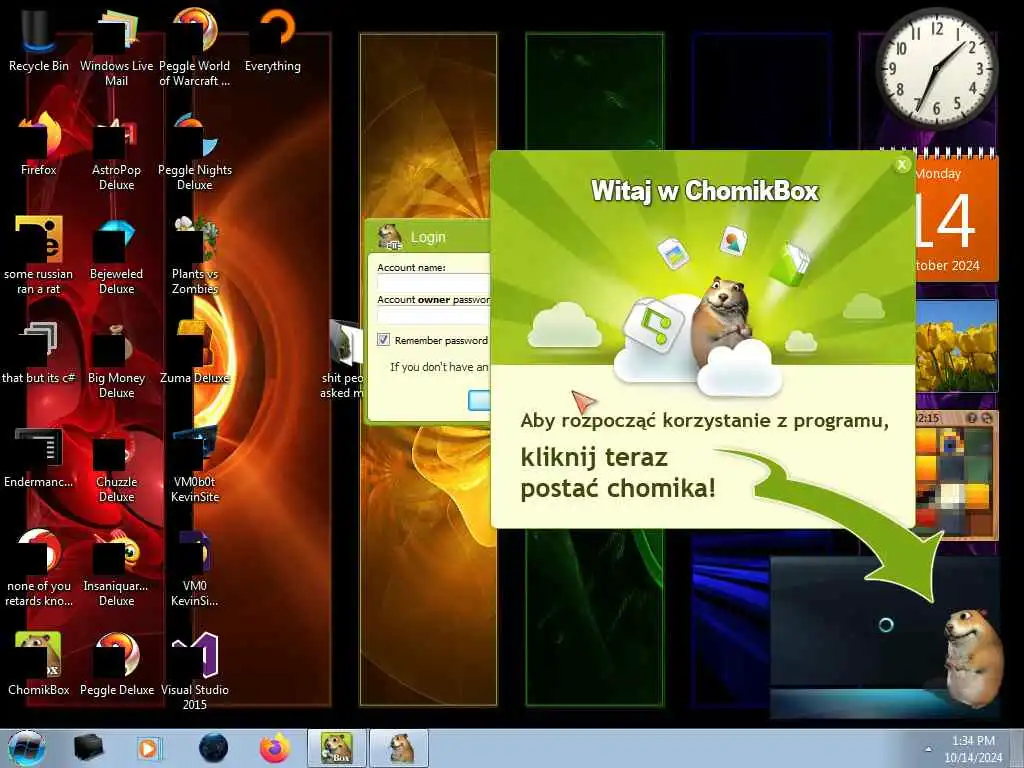This screenshot has width=1024, height=768.
Task: Focus the Account owner password field
Action: [433, 315]
